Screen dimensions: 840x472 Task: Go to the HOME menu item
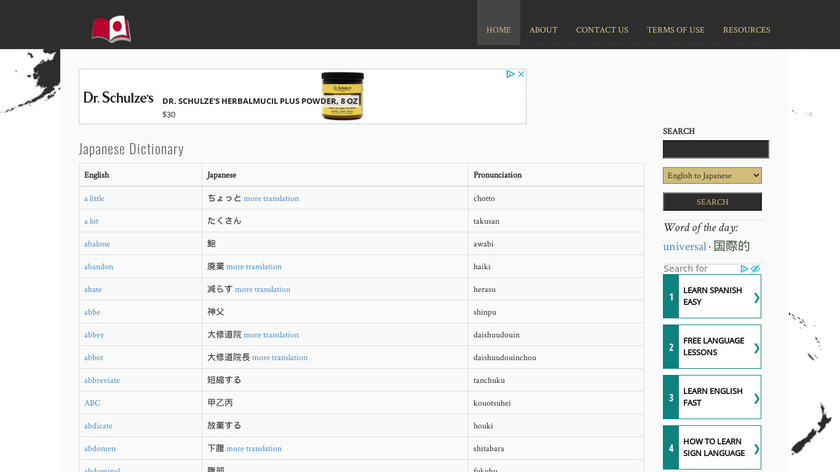click(x=498, y=30)
